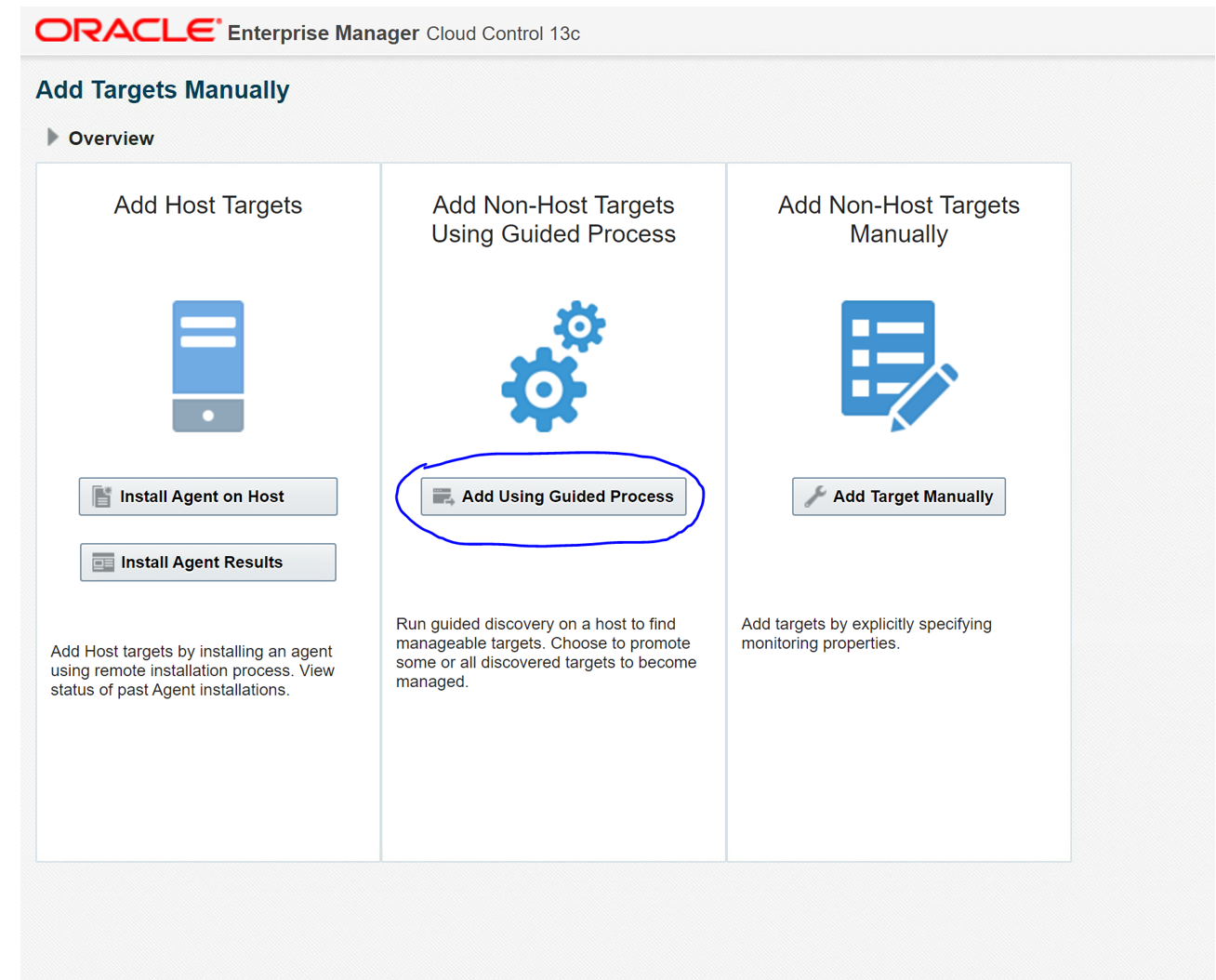
Task: Click the guided discovery description text
Action: (x=546, y=653)
